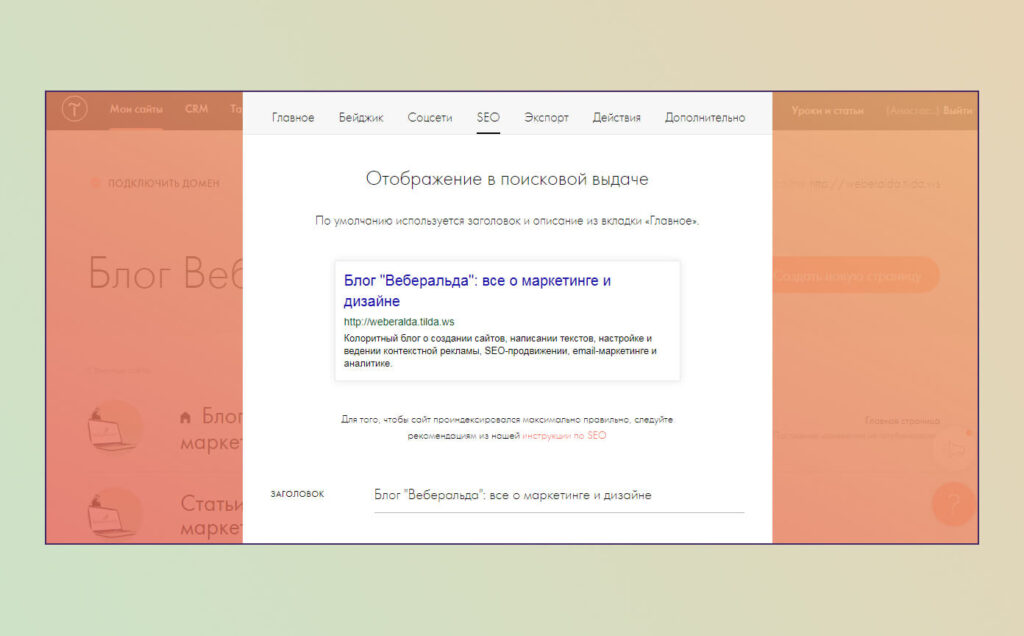
Task: Open the Статьи page row title
Action: pos(212,515)
